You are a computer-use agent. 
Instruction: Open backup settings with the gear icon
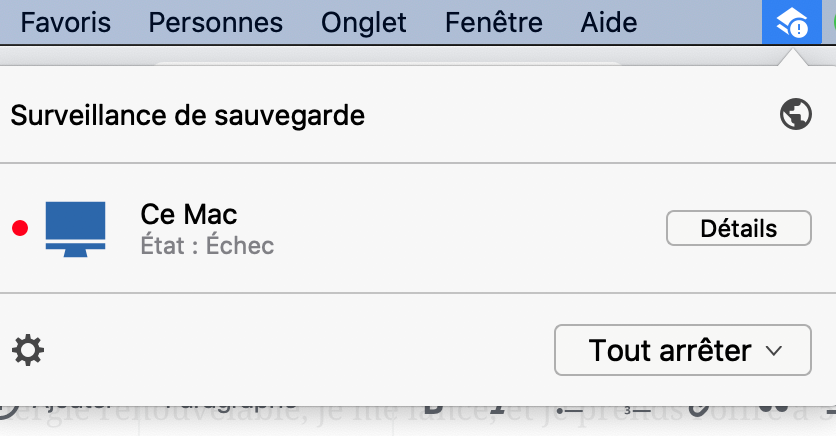pos(28,350)
